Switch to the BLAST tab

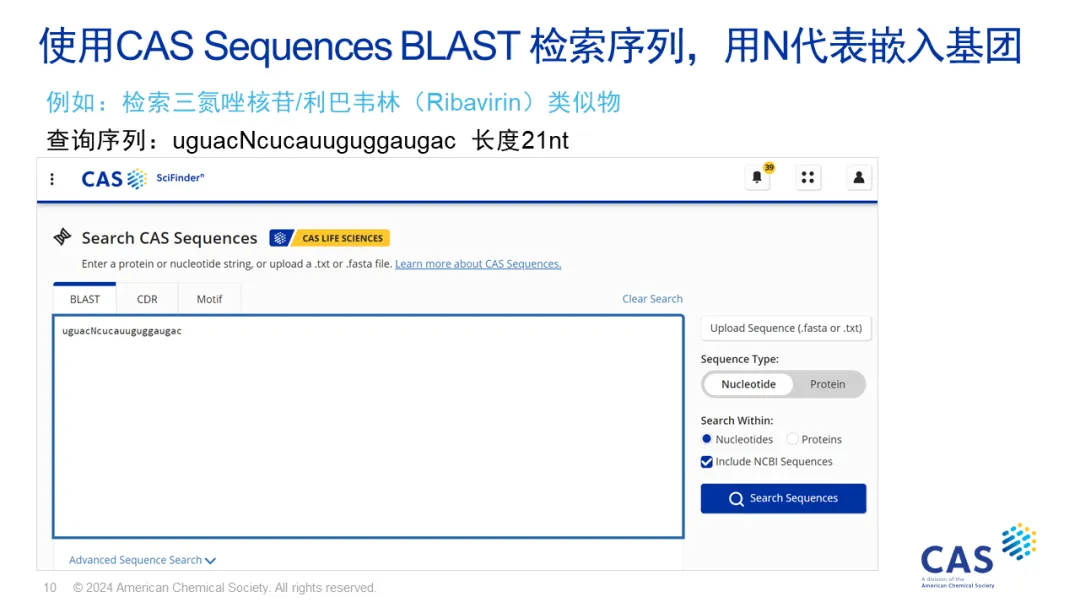(x=85, y=299)
